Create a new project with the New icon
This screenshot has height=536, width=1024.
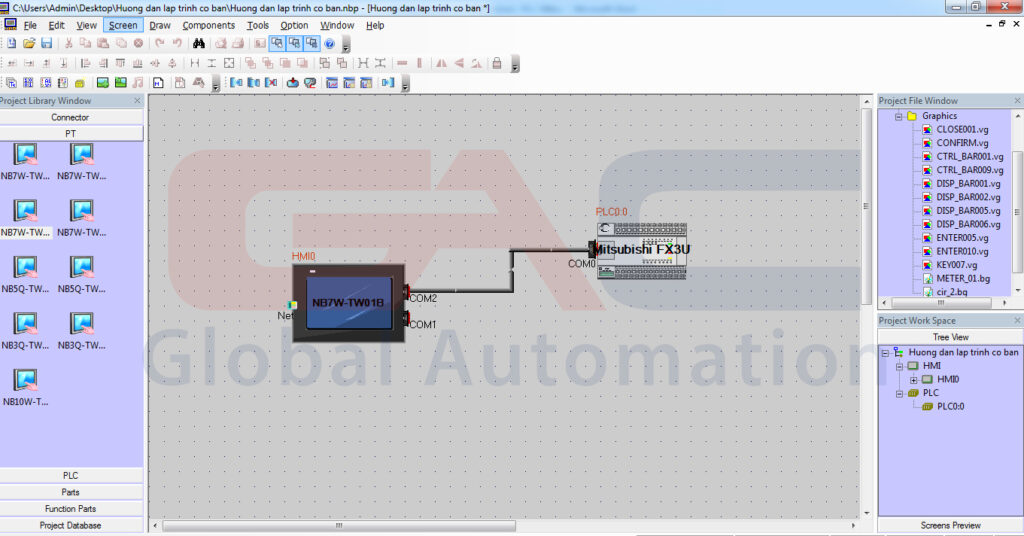[12, 43]
